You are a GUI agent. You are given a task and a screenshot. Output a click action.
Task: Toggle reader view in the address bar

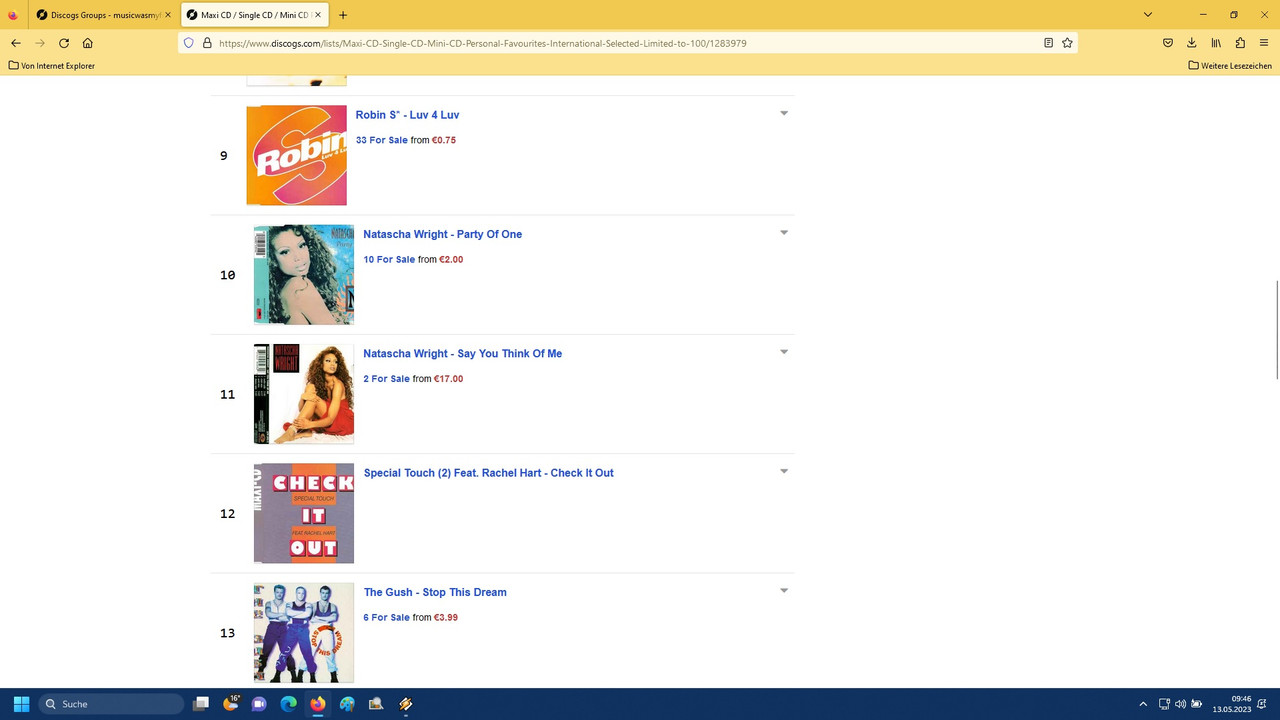[x=1048, y=43]
